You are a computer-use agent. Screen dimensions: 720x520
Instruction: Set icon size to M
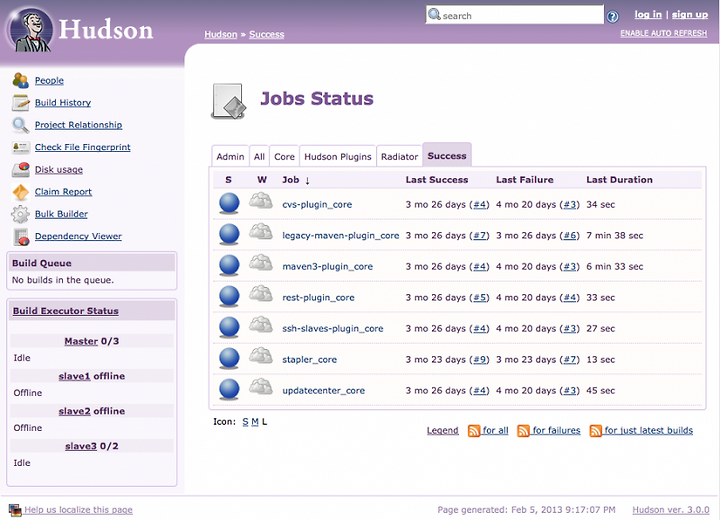(x=255, y=422)
